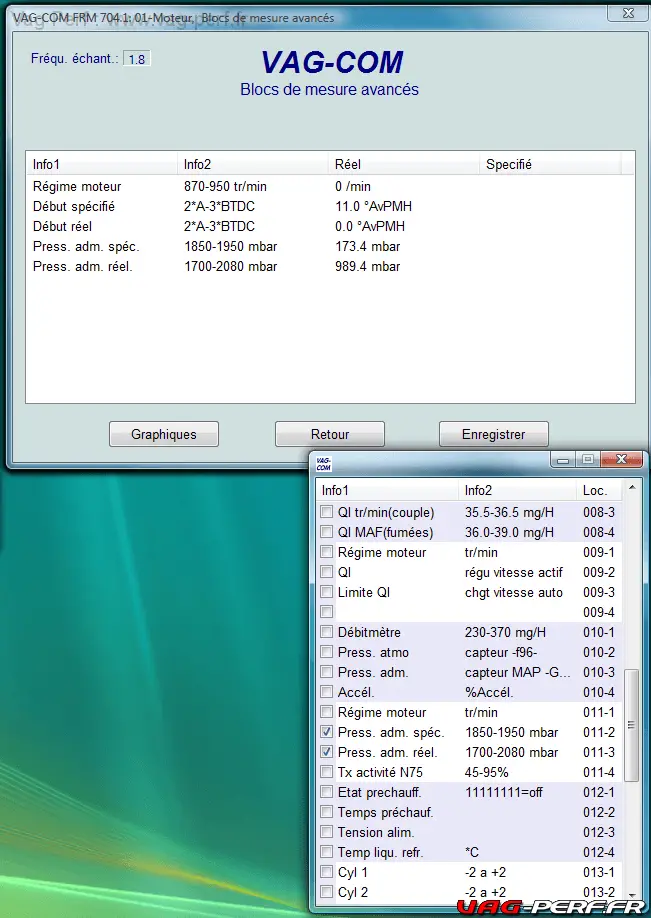Click scroll down arrow in selection list

pyautogui.click(x=632, y=896)
